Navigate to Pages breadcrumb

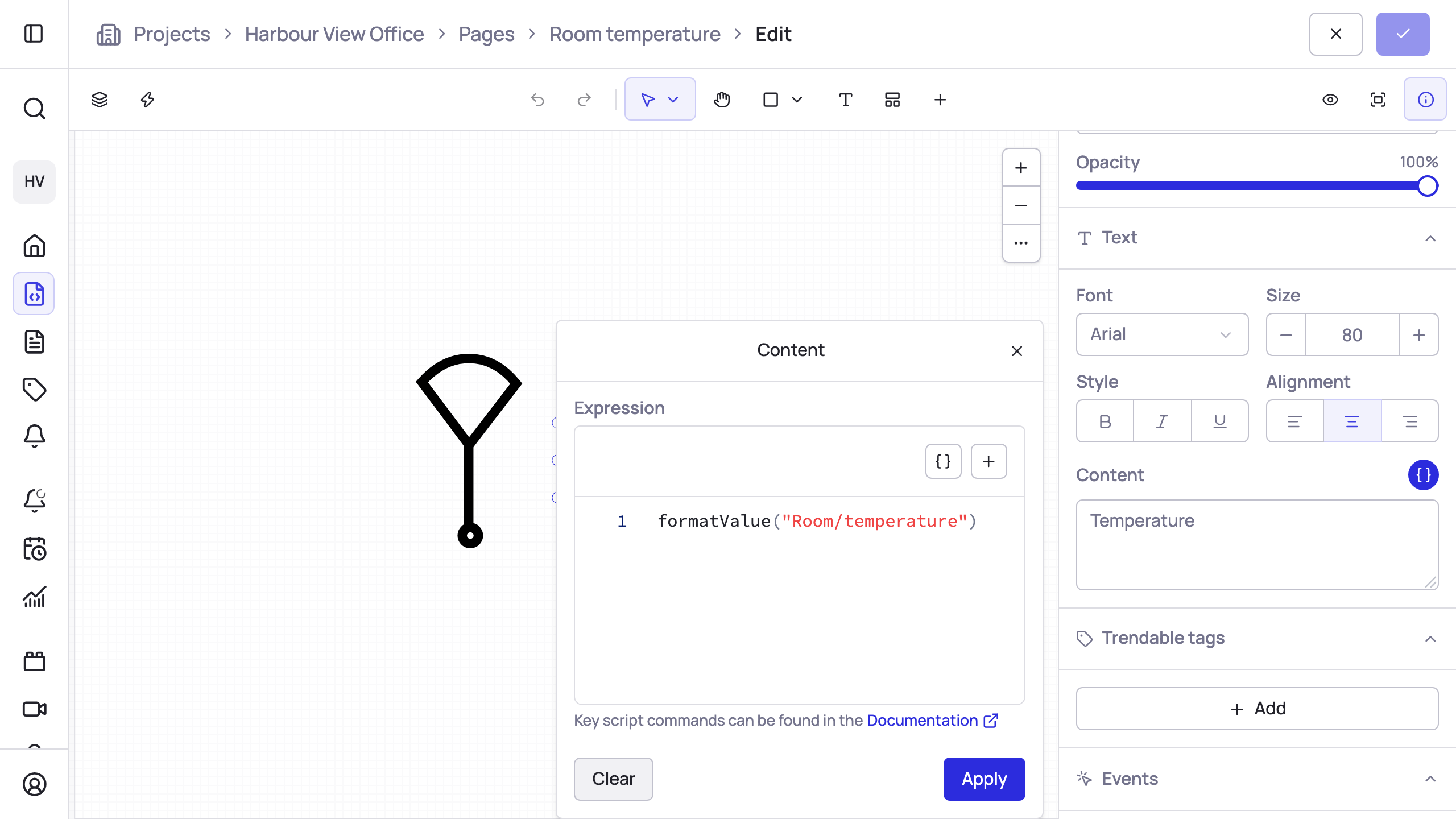pyautogui.click(x=486, y=34)
